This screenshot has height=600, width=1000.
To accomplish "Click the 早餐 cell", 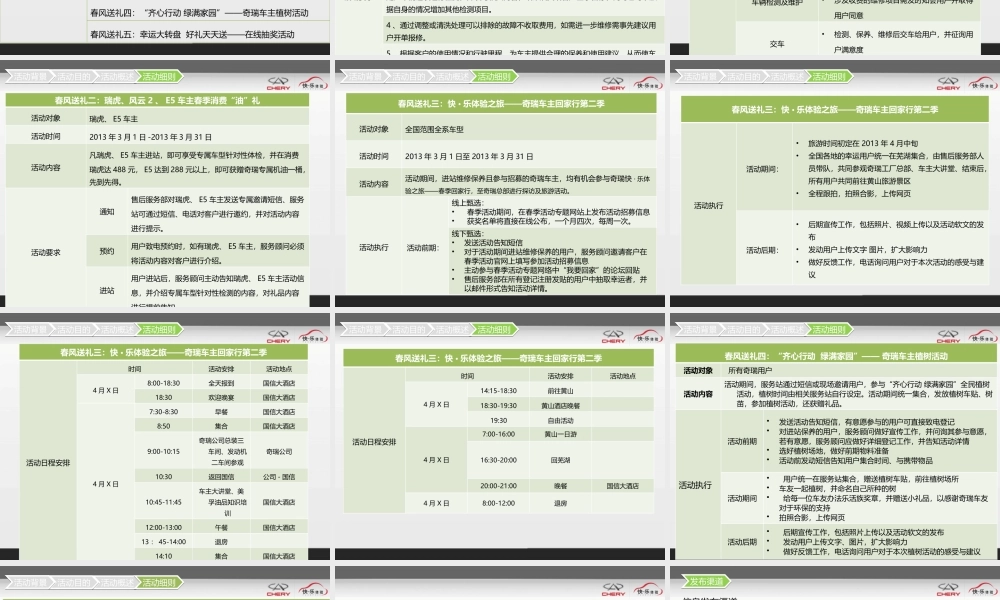I will coord(221,412).
